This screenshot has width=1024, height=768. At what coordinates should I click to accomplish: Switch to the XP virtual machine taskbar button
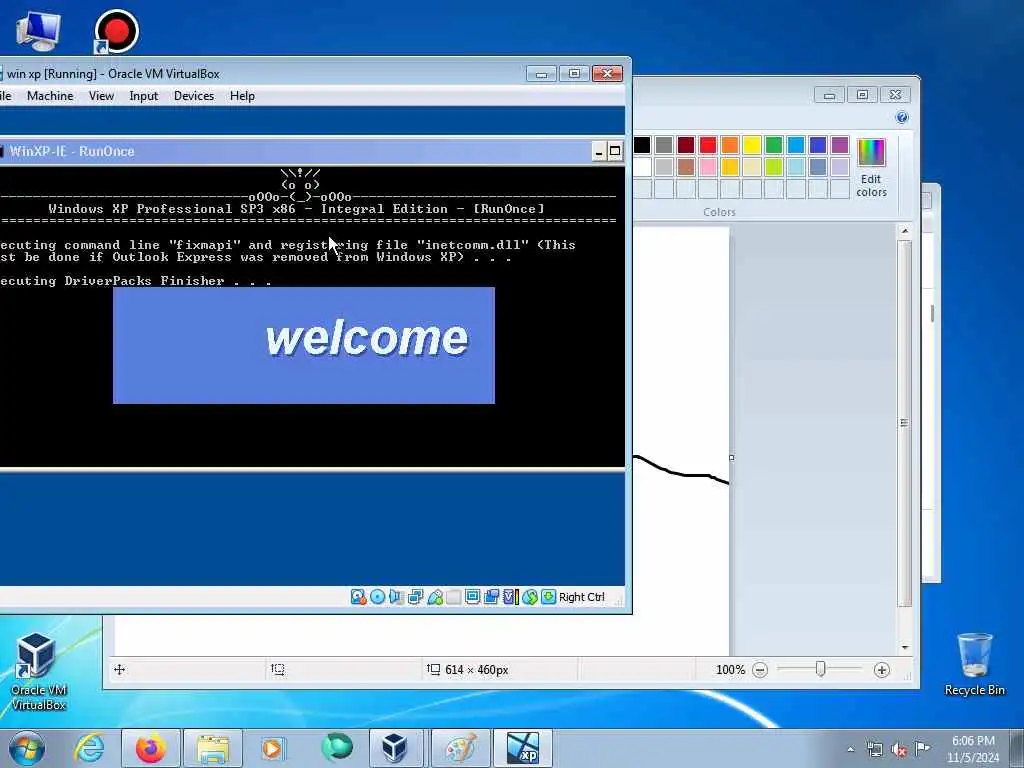(523, 748)
